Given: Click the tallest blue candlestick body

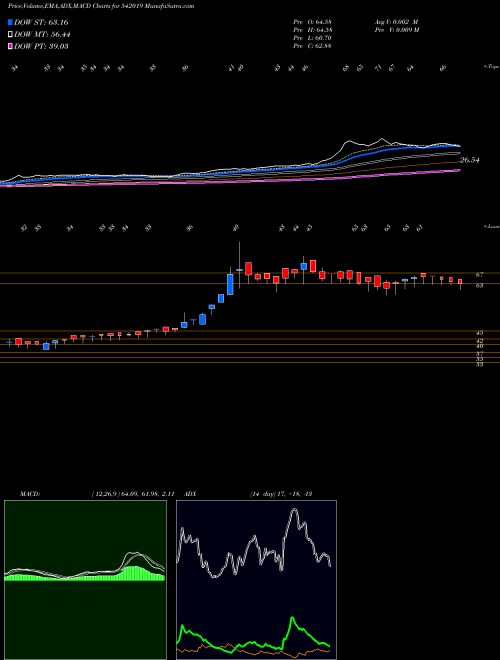Looking at the screenshot, I should coord(230,285).
